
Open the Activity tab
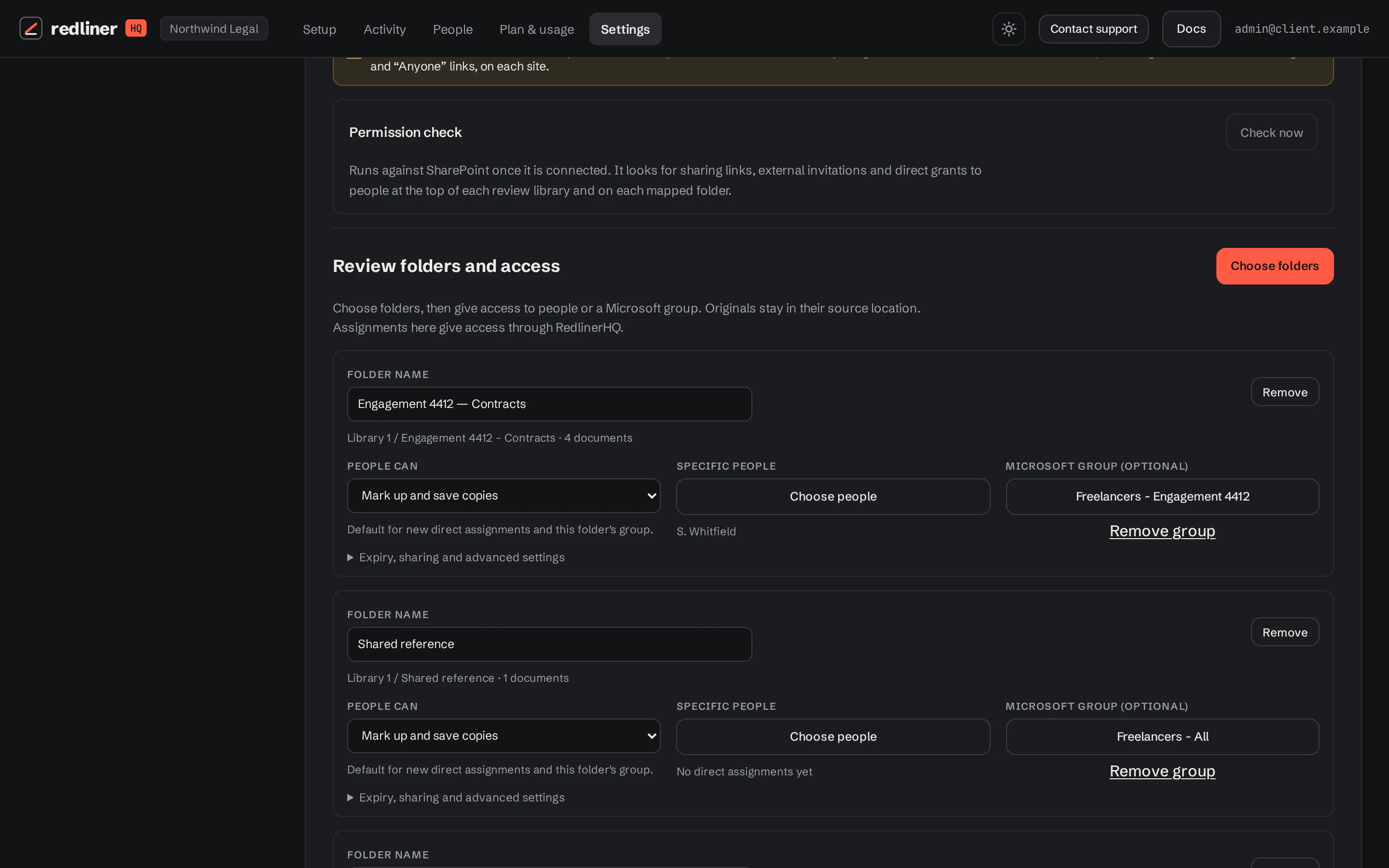pos(384,29)
